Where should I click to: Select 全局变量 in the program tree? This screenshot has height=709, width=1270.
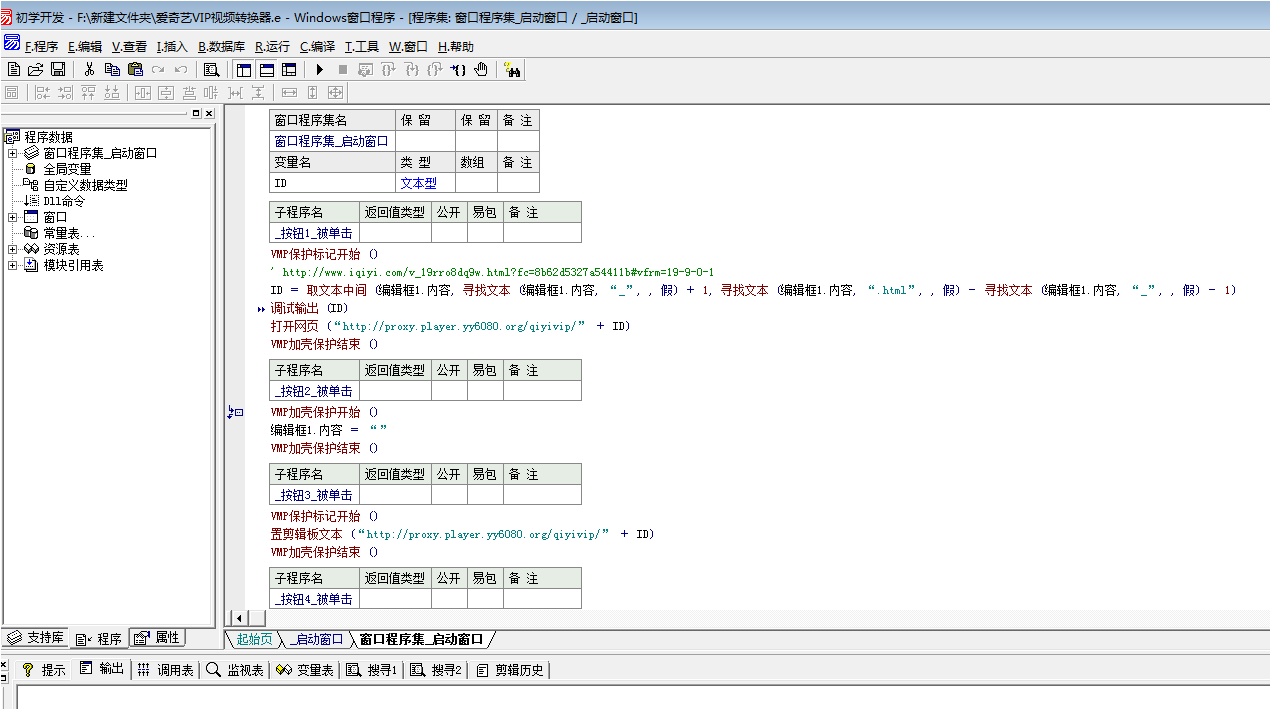pos(67,169)
